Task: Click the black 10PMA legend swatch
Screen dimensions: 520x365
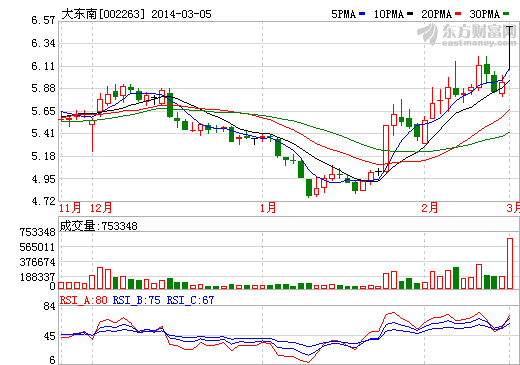Action: coord(410,14)
